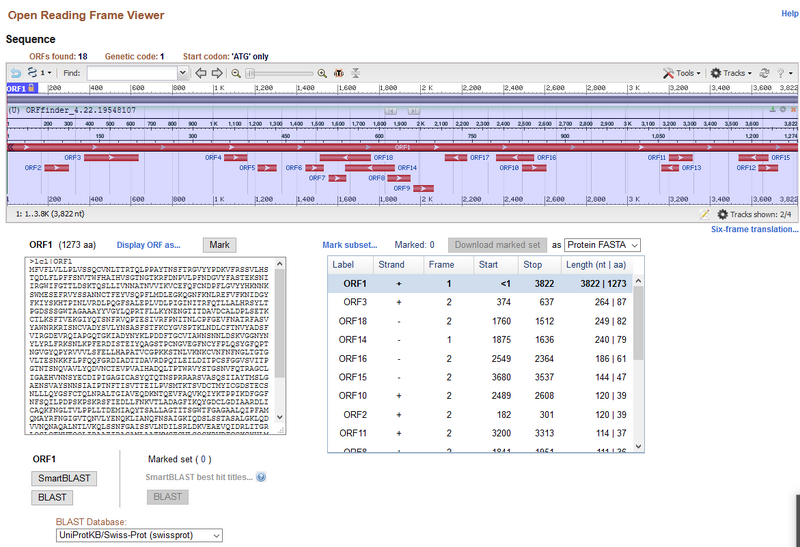This screenshot has height=547, width=800.
Task: Click the zoom in magnifier icon
Action: pyautogui.click(x=322, y=73)
